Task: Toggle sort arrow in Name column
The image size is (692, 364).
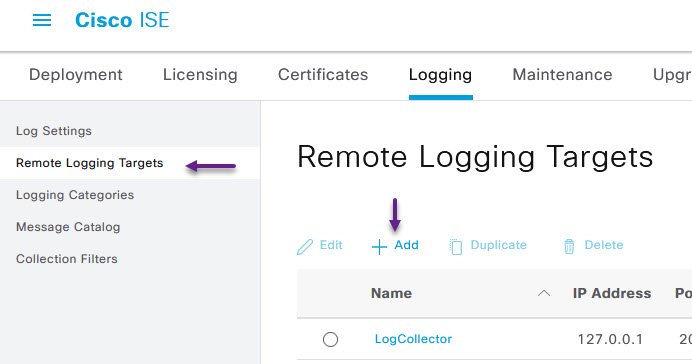Action: [x=544, y=293]
